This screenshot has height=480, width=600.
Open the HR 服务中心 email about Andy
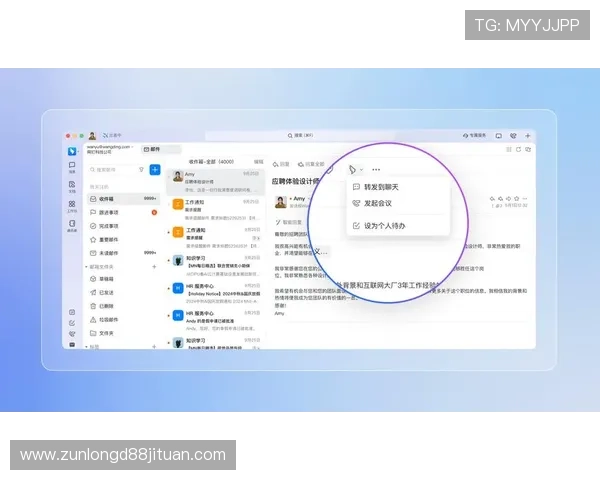coord(215,321)
